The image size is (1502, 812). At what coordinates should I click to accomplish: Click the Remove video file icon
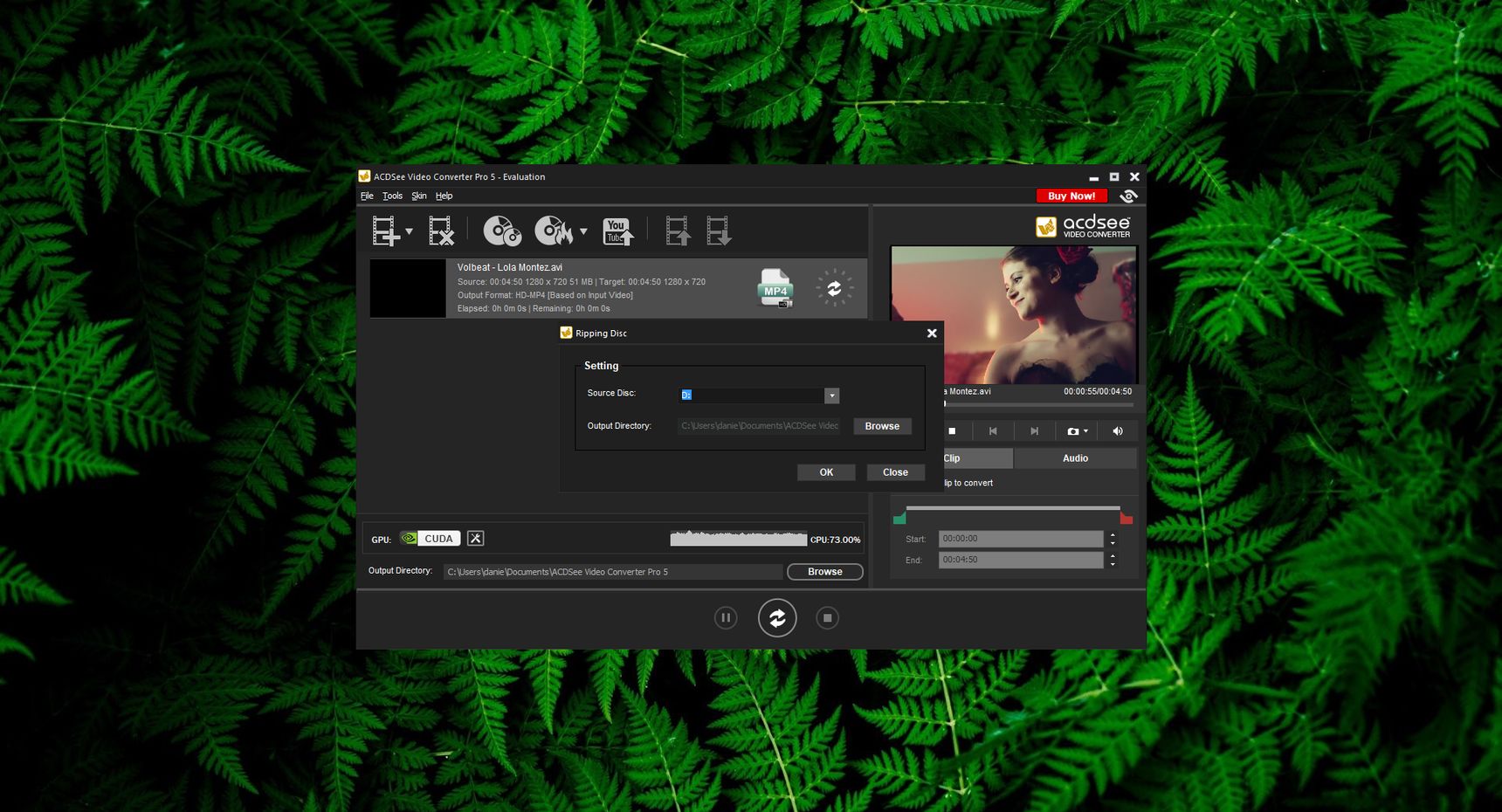[x=441, y=231]
